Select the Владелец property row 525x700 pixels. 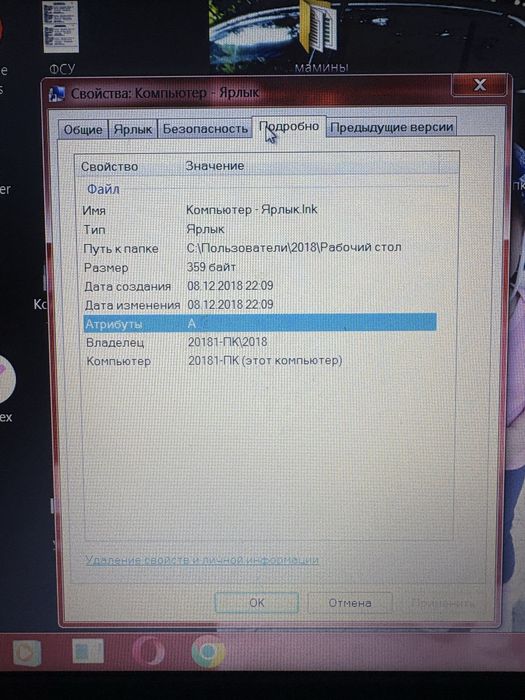tap(260, 342)
